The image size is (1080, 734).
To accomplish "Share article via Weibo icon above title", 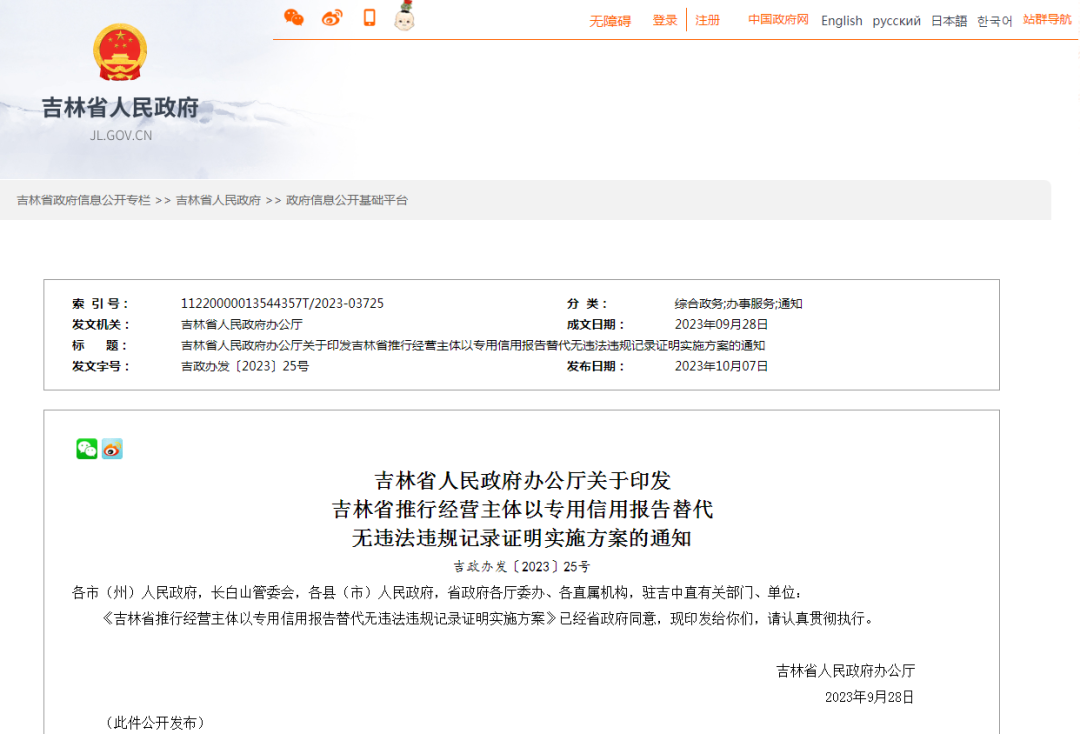I will (112, 449).
